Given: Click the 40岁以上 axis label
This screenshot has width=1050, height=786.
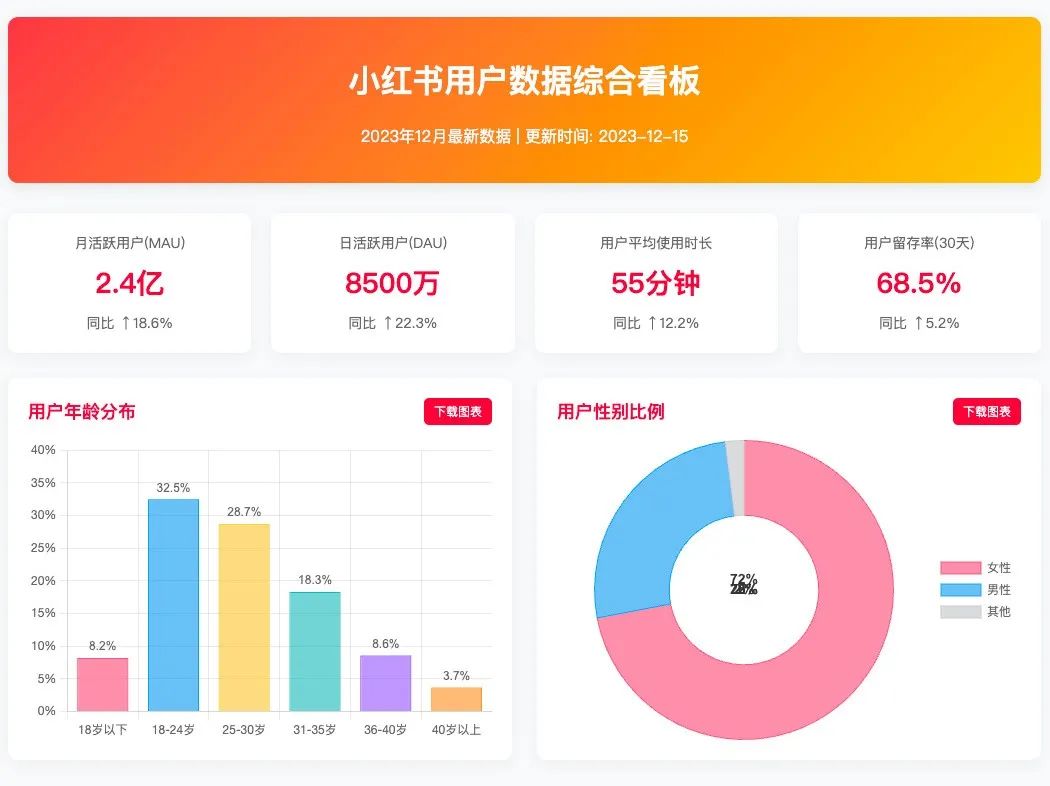Looking at the screenshot, I should [x=456, y=730].
